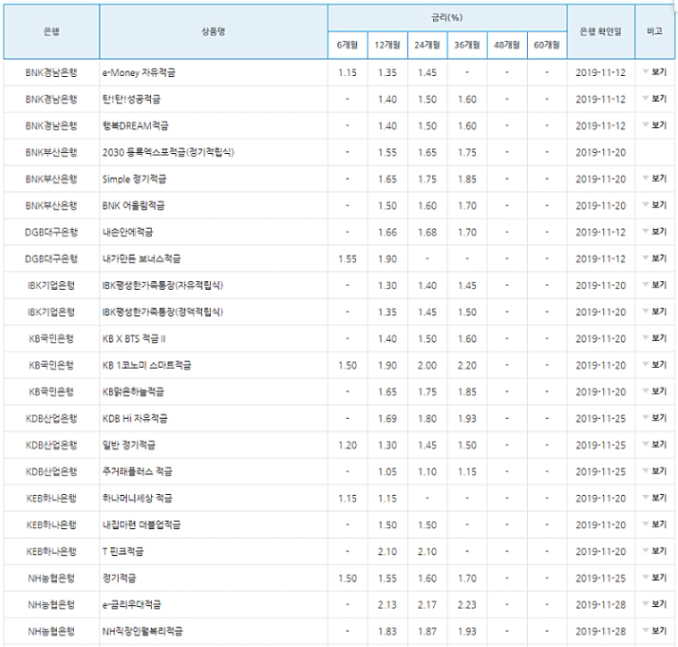678x647 pixels.
Task: Expand 보기 for 하나머니세상 적금 row
Action: pyautogui.click(x=655, y=498)
